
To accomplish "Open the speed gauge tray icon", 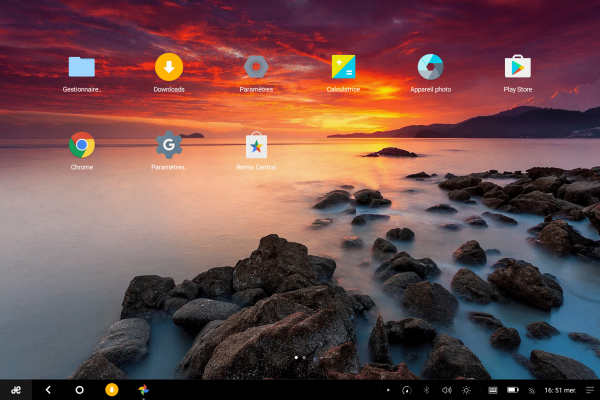I will (x=406, y=390).
